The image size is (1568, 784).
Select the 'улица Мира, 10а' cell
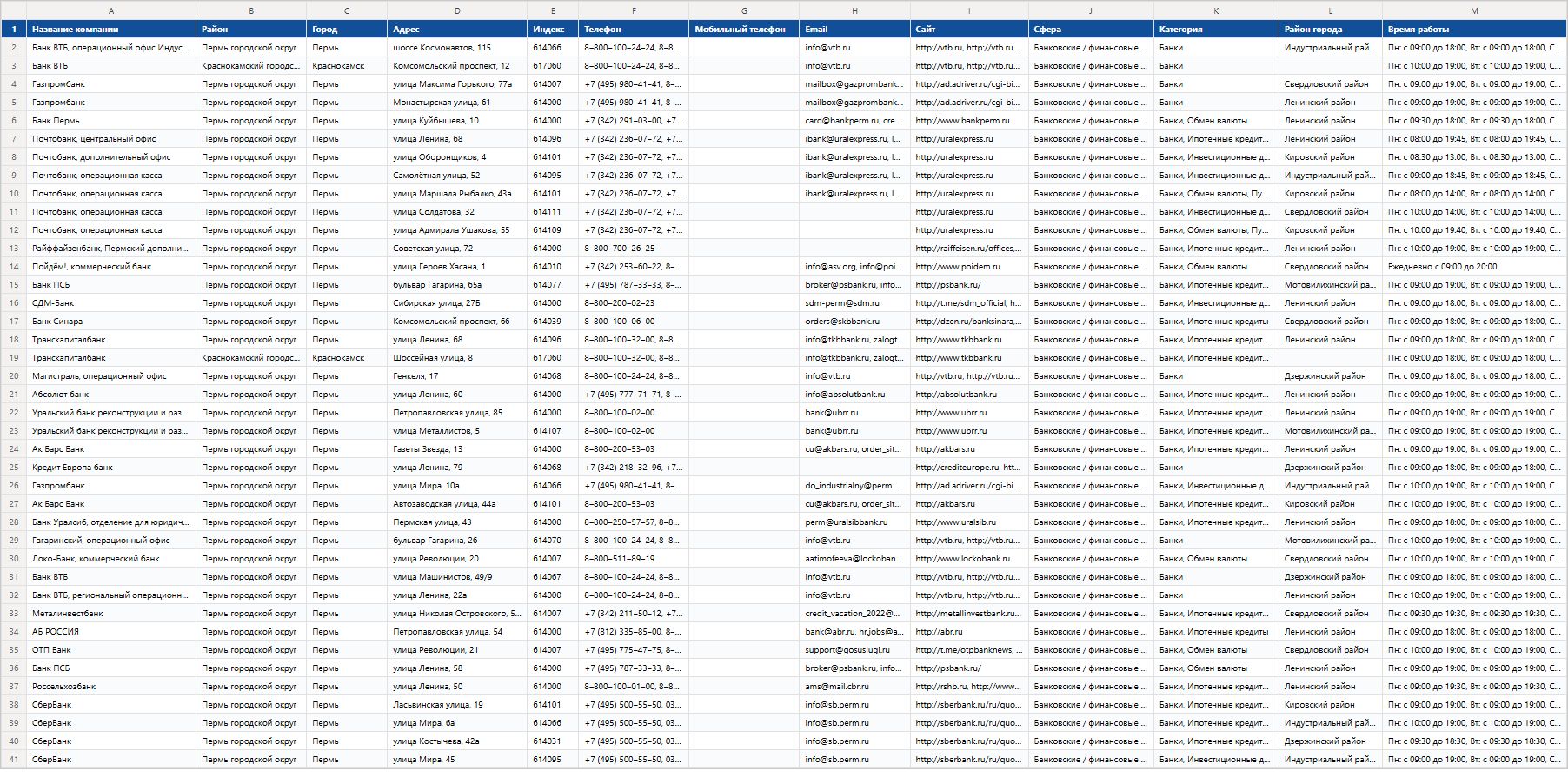[457, 486]
